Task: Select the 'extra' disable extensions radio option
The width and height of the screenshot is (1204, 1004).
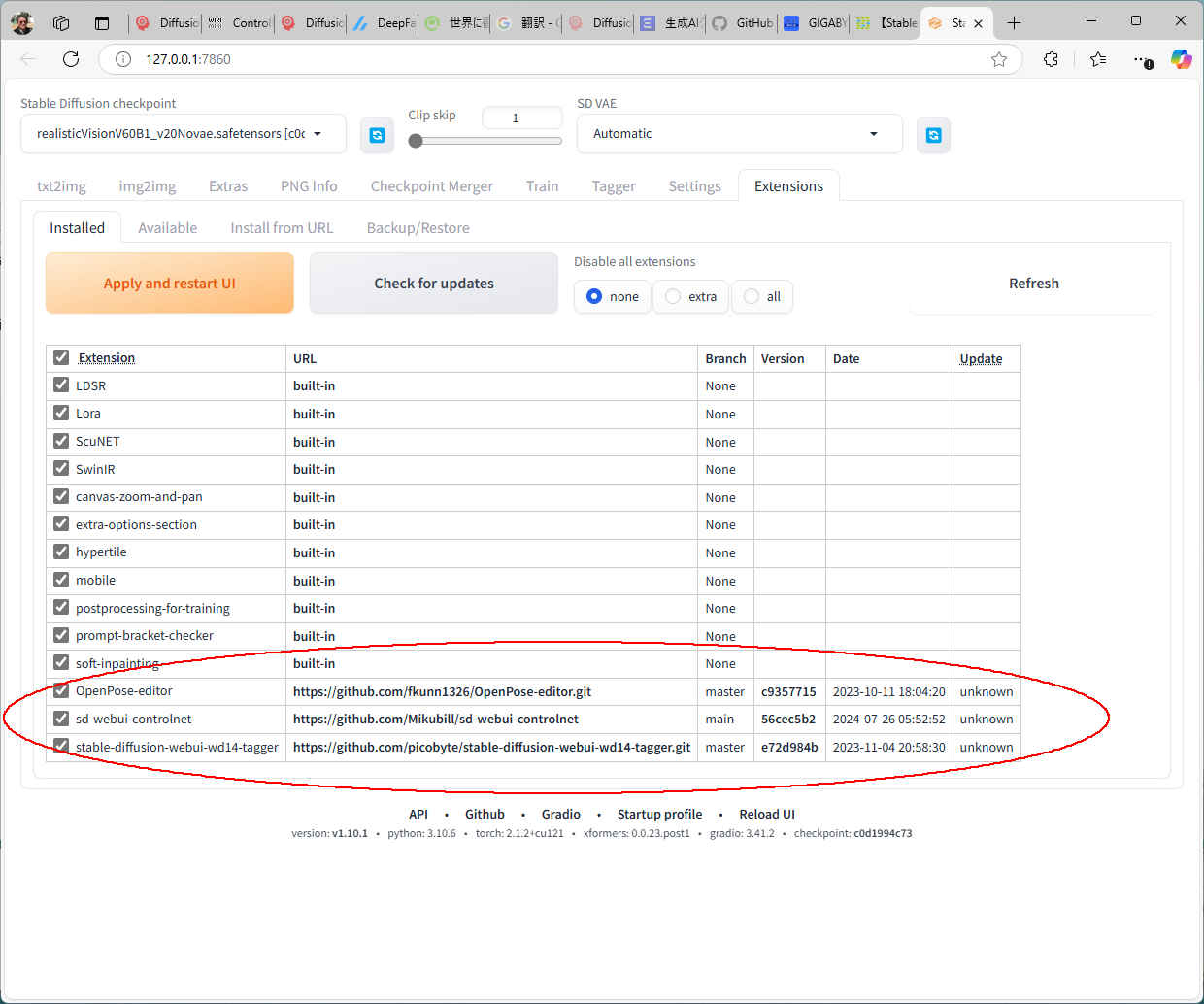Action: click(673, 296)
